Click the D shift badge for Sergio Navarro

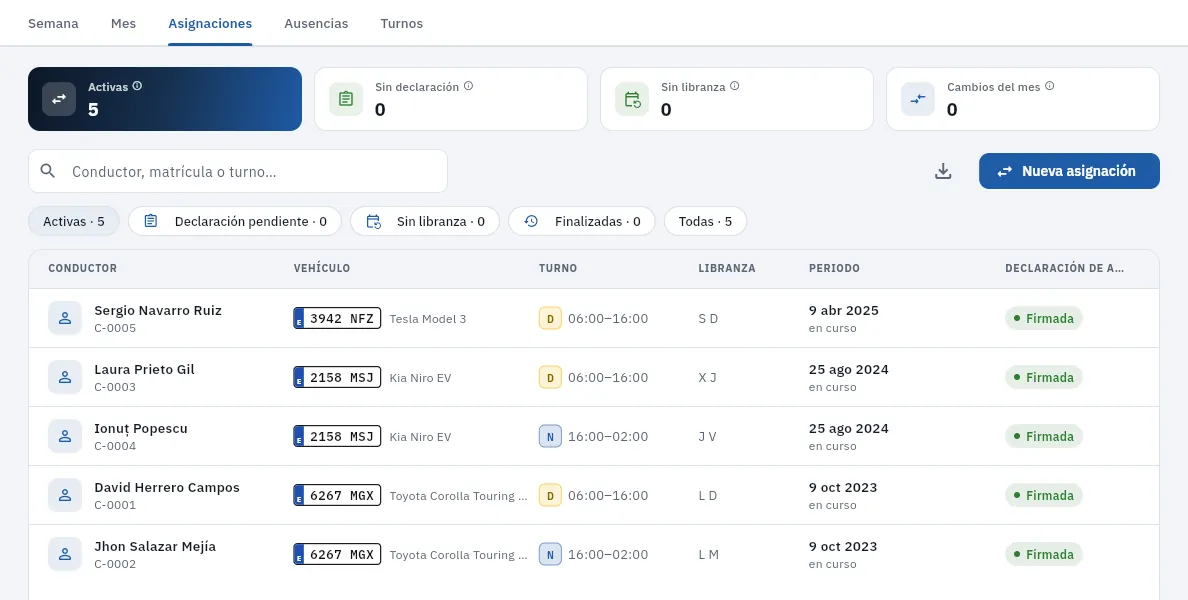(550, 318)
